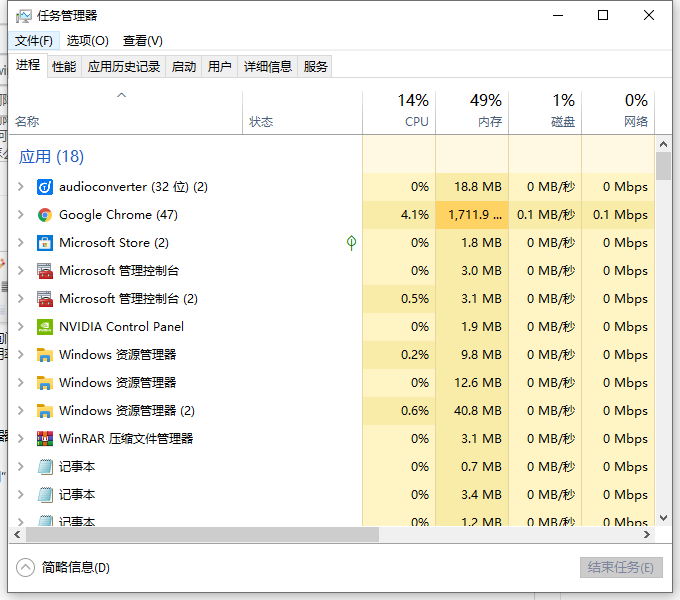The image size is (680, 600).
Task: Click the Google Chrome icon
Action: (x=44, y=215)
